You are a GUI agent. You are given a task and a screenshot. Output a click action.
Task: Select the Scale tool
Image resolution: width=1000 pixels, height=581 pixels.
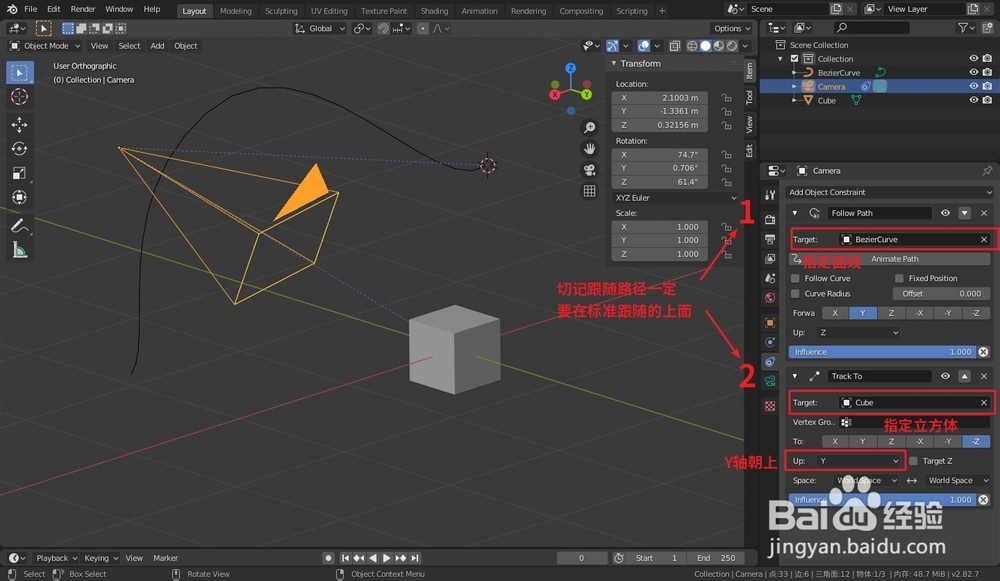[x=20, y=173]
